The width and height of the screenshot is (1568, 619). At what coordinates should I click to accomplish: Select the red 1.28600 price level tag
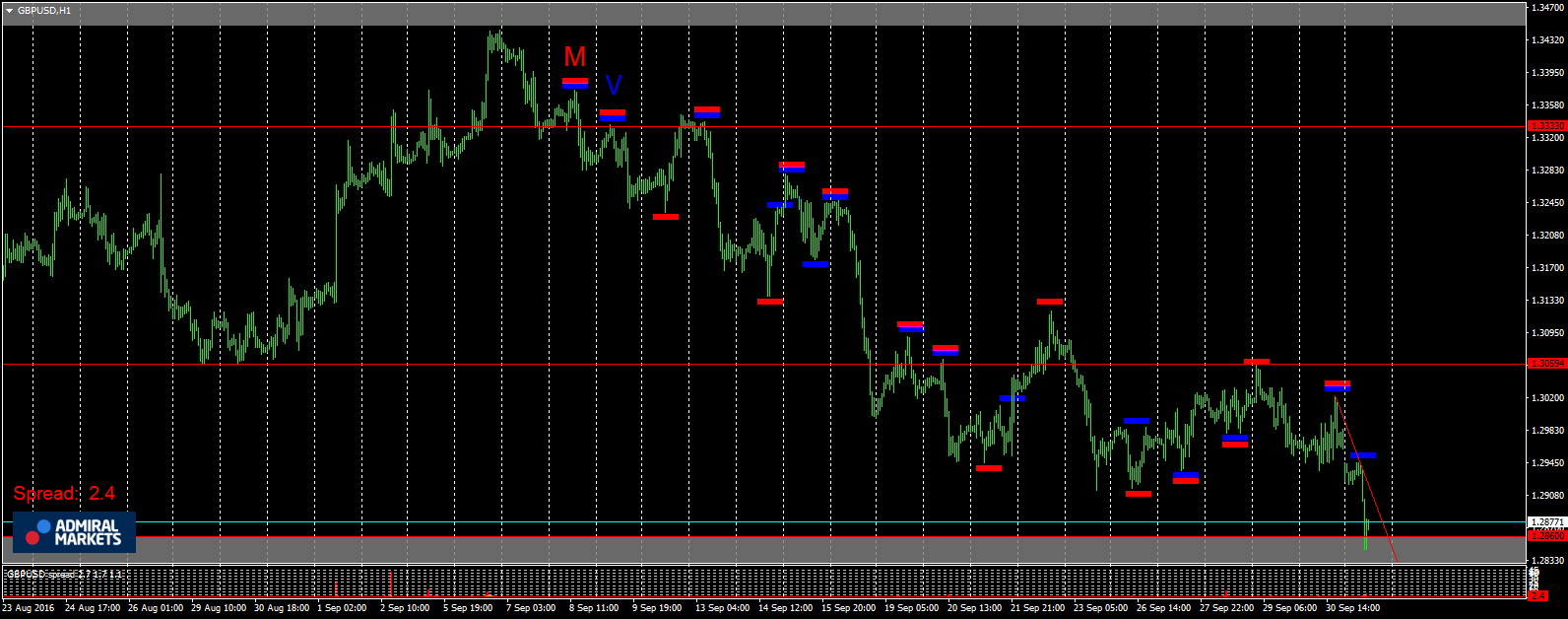coord(1546,536)
